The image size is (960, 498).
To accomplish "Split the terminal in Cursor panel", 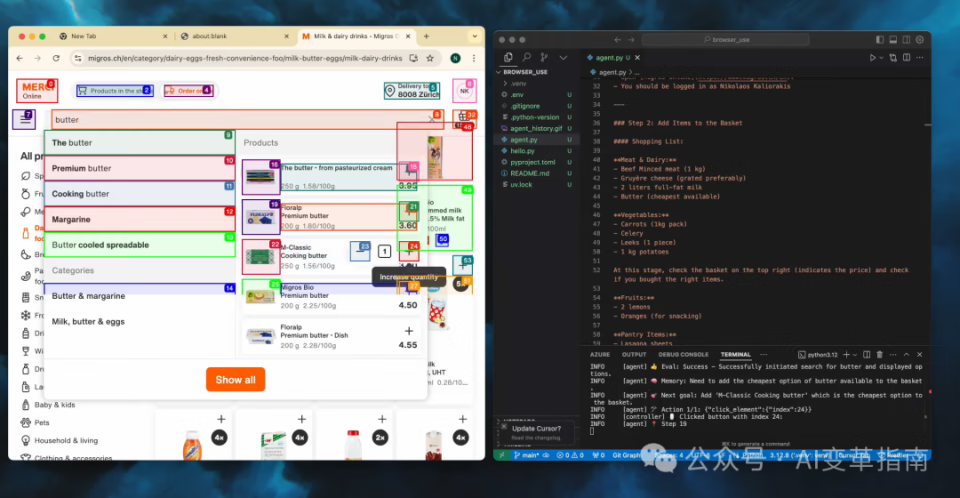I will (x=866, y=355).
